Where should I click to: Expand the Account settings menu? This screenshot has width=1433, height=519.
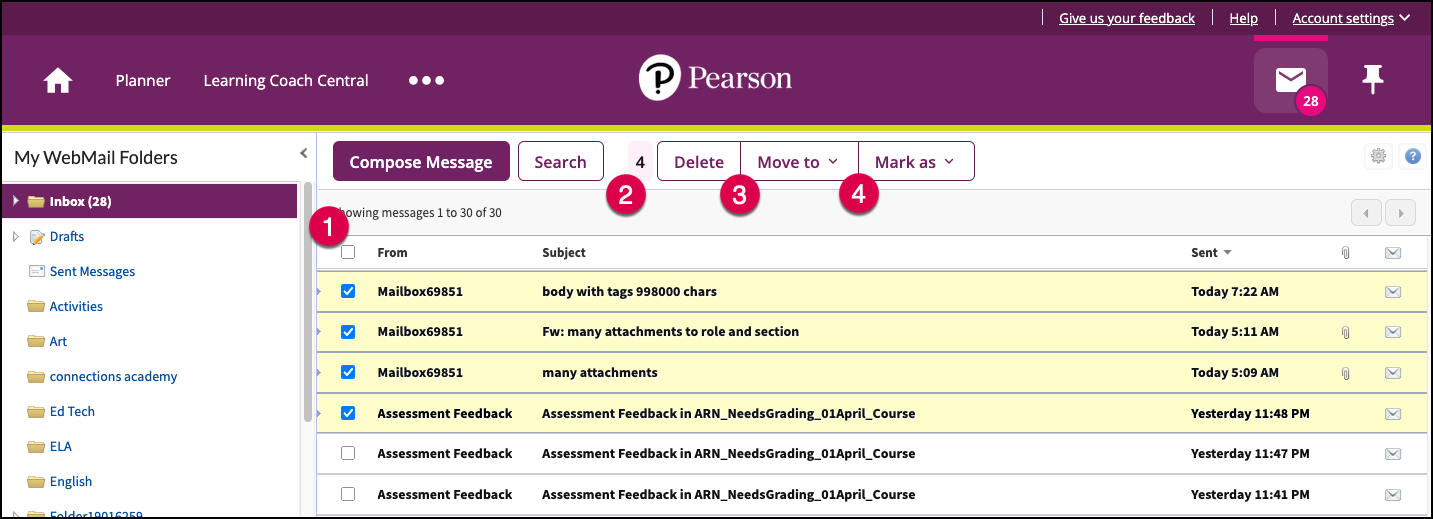coord(1350,18)
